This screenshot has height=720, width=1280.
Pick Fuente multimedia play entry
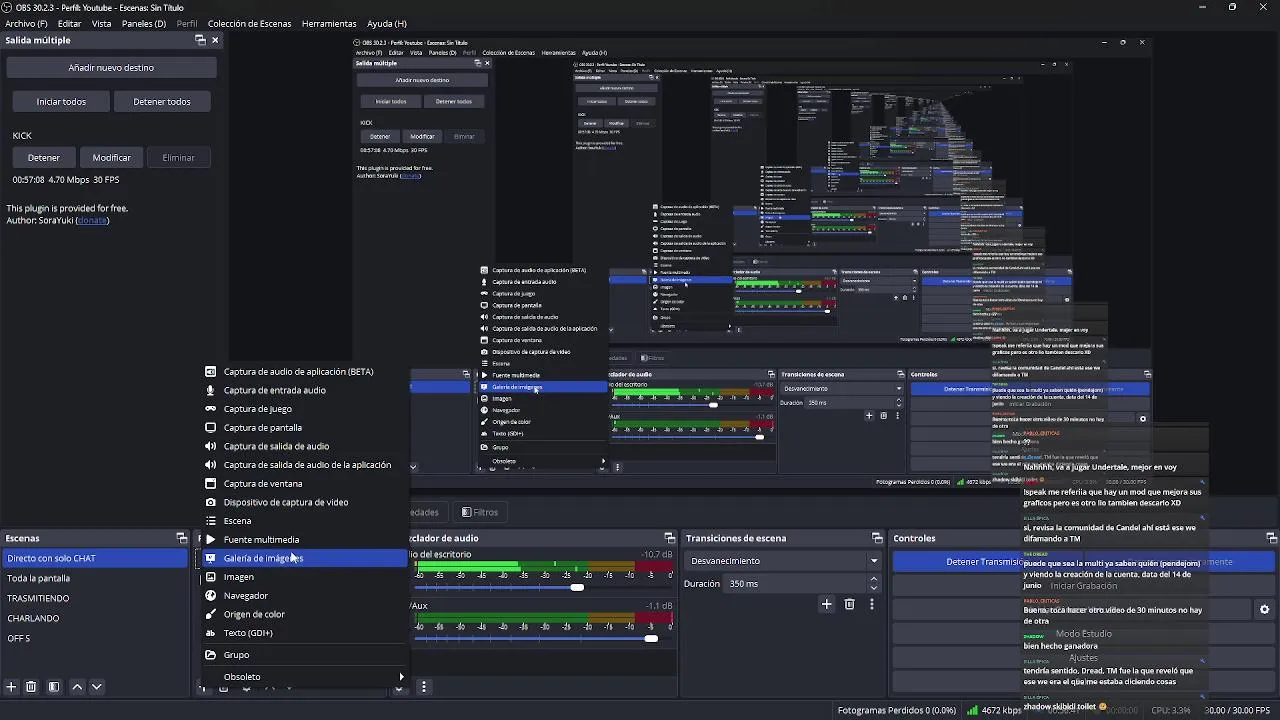click(304, 540)
